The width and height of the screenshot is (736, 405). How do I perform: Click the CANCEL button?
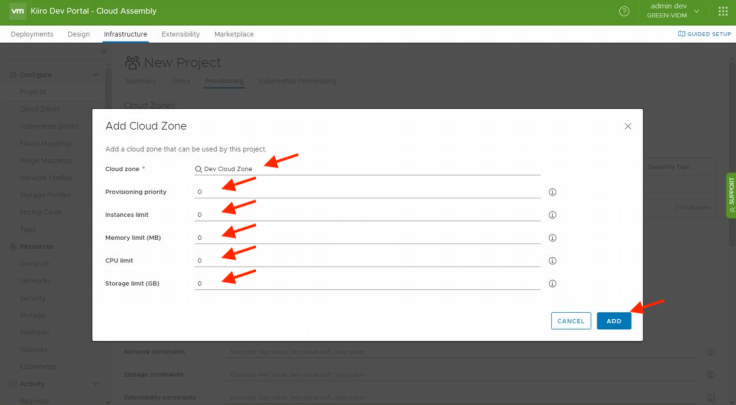point(571,321)
